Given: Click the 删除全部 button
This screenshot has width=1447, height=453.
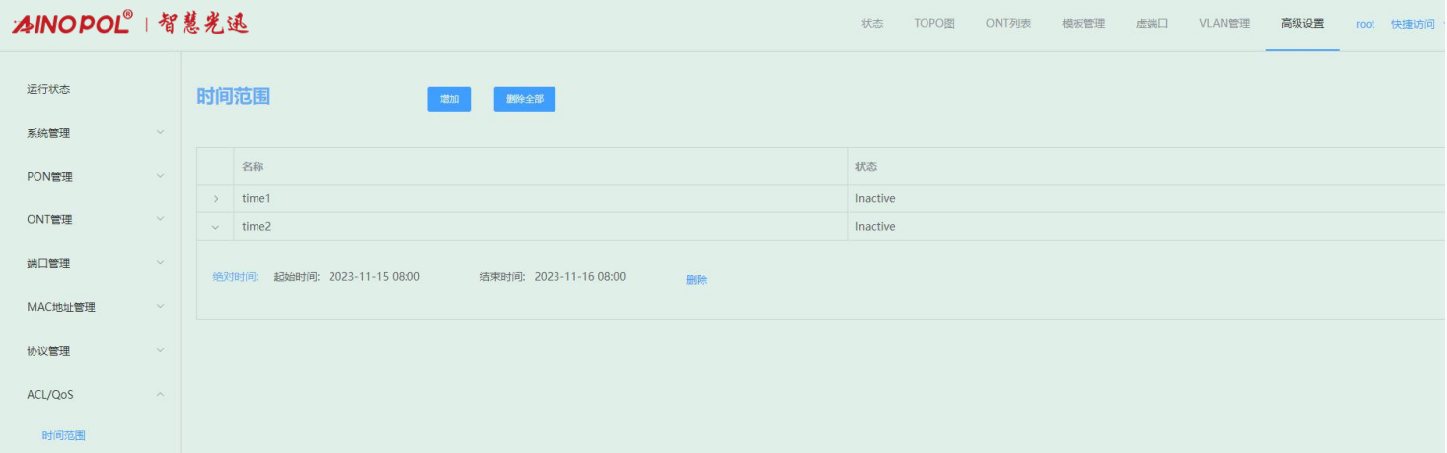Looking at the screenshot, I should tap(524, 99).
